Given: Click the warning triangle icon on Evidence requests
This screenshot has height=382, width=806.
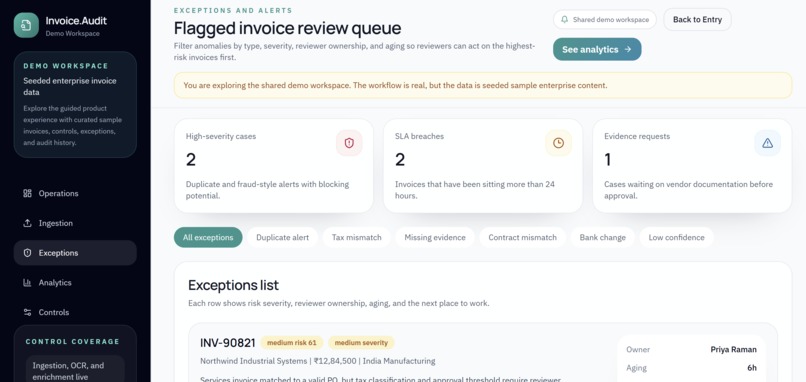Looking at the screenshot, I should (767, 143).
